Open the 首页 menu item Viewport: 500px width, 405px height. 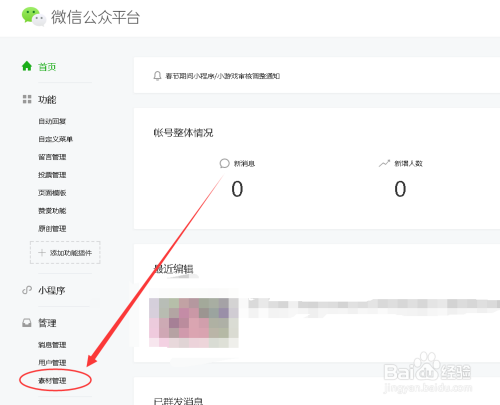pyautogui.click(x=47, y=67)
